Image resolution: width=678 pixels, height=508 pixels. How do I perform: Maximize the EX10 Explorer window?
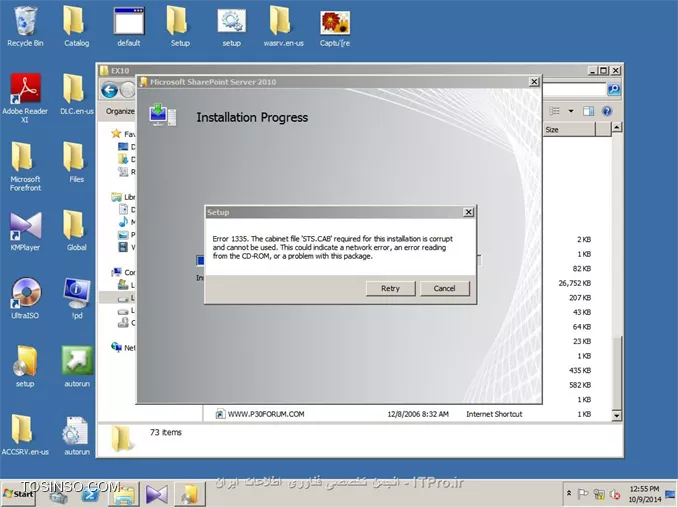point(604,70)
